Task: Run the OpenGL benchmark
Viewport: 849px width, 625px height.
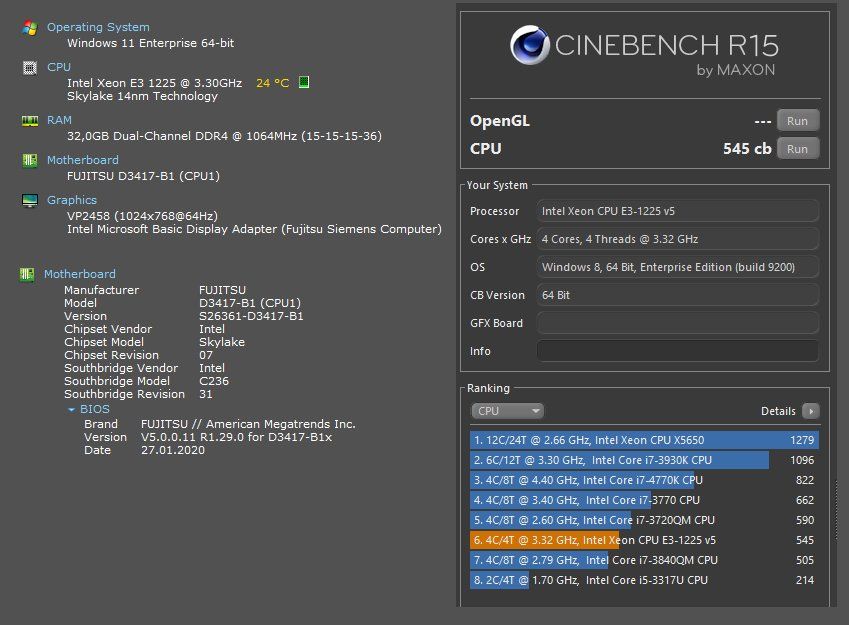Action: pos(798,121)
